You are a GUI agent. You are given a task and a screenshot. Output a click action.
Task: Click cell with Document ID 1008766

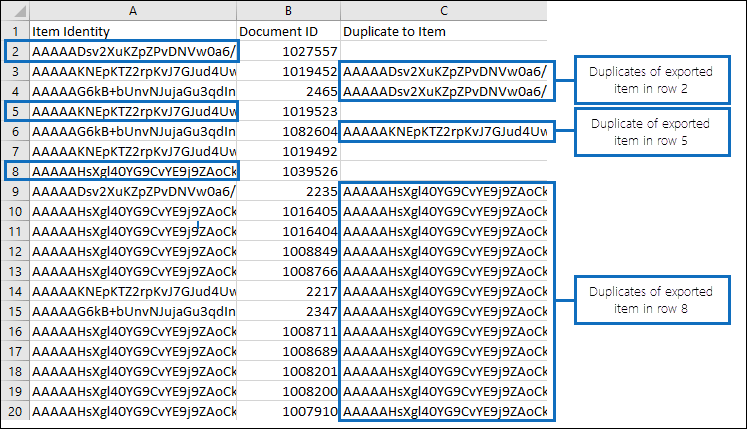[288, 272]
